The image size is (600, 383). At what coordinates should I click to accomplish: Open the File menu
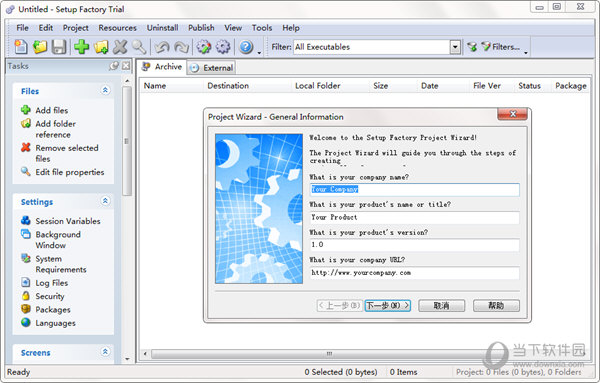(x=22, y=28)
